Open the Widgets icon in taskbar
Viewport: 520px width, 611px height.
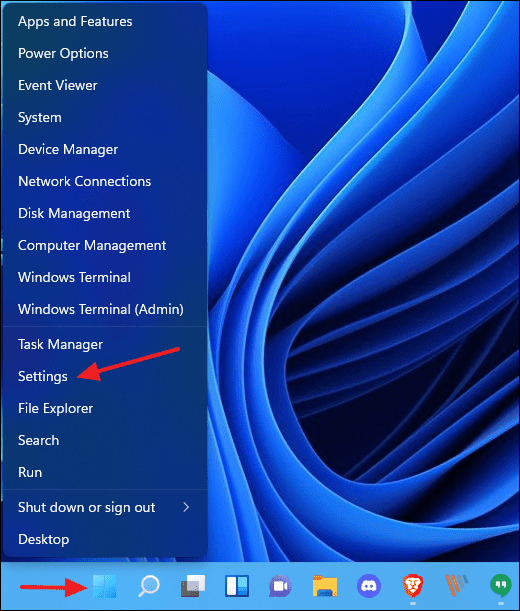[x=237, y=586]
